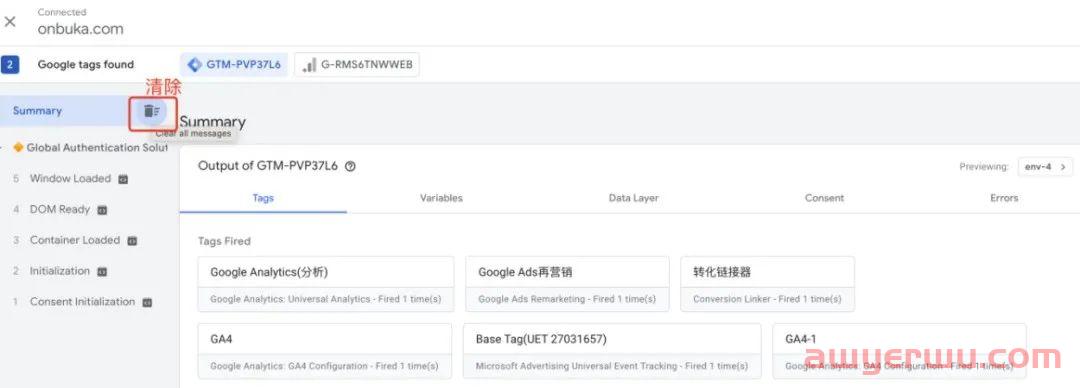The image size is (1080, 388).
Task: Open the 转化链接器 tag card
Action: (767, 284)
